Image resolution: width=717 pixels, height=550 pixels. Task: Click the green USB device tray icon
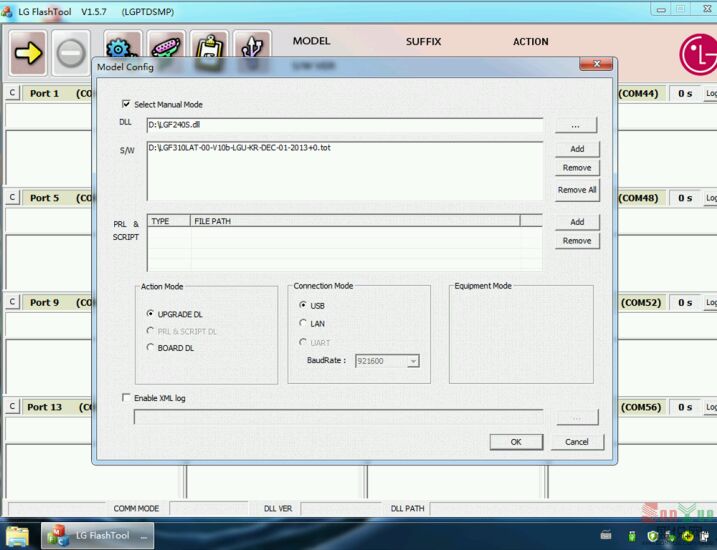(x=632, y=536)
